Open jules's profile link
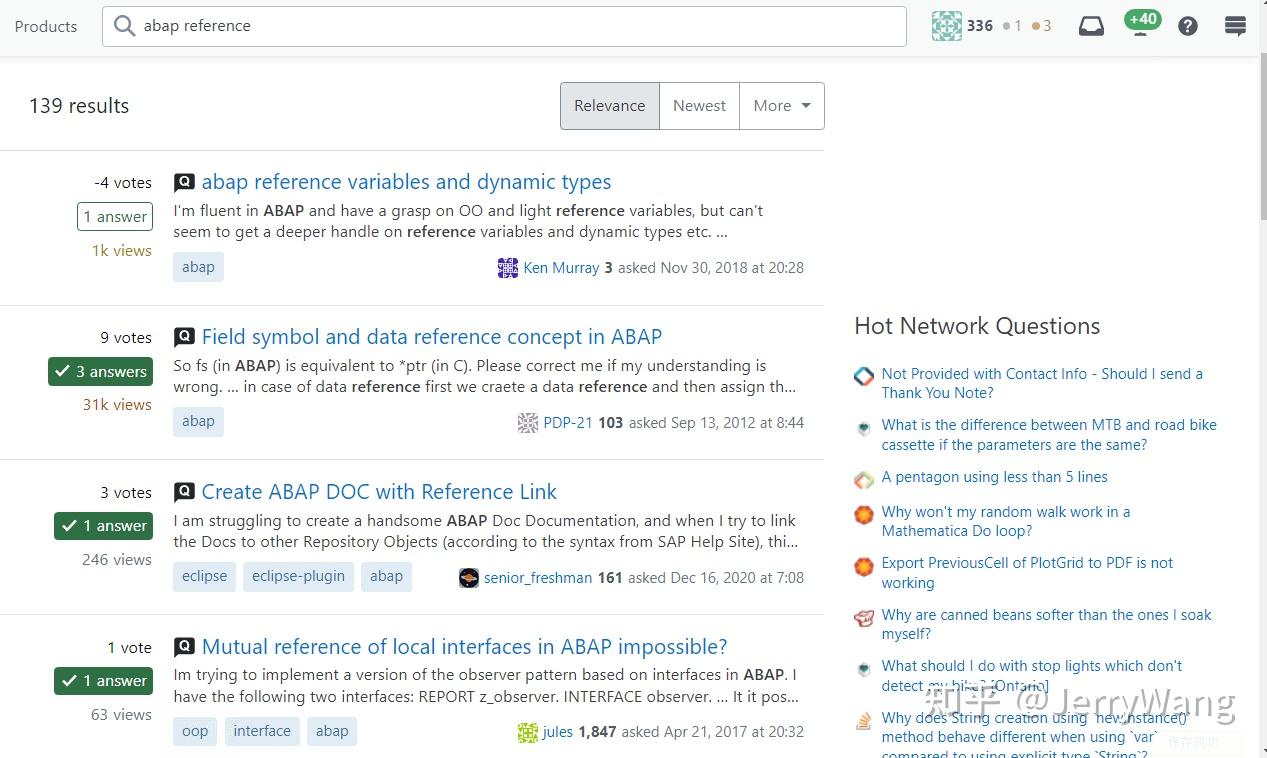This screenshot has height=758, width=1267. [558, 732]
